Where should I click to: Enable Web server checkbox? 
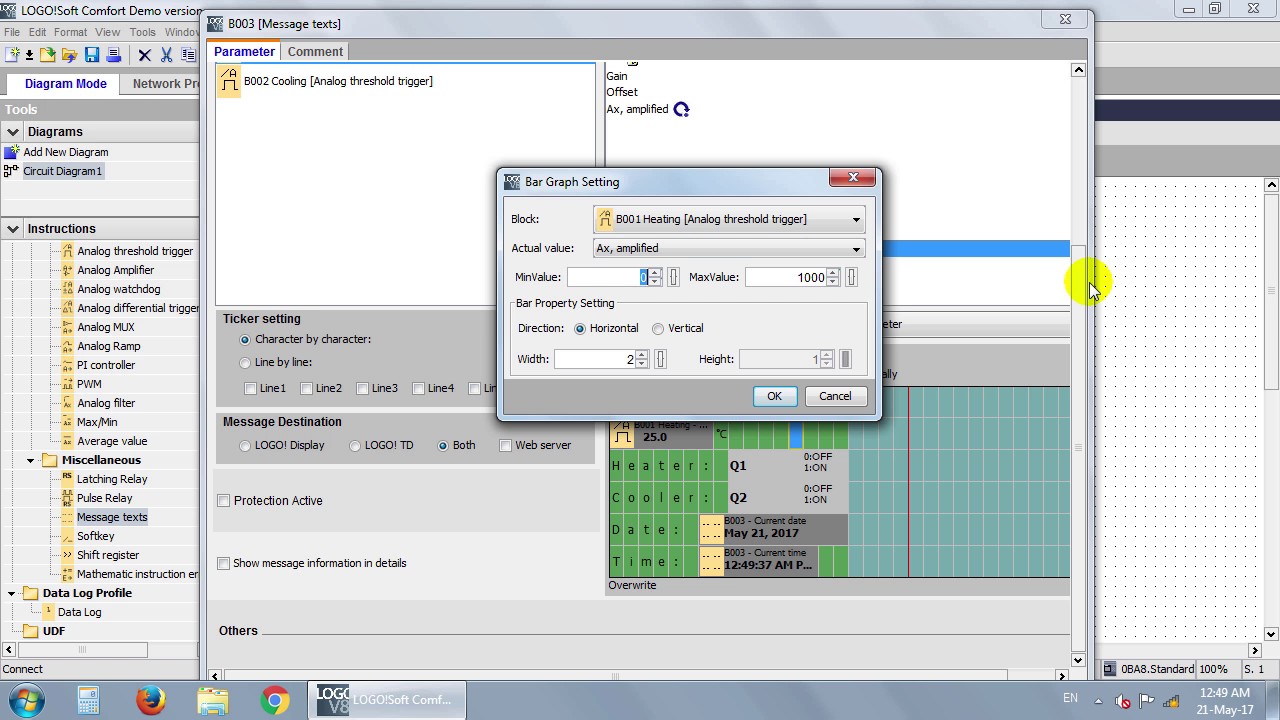[x=505, y=445]
